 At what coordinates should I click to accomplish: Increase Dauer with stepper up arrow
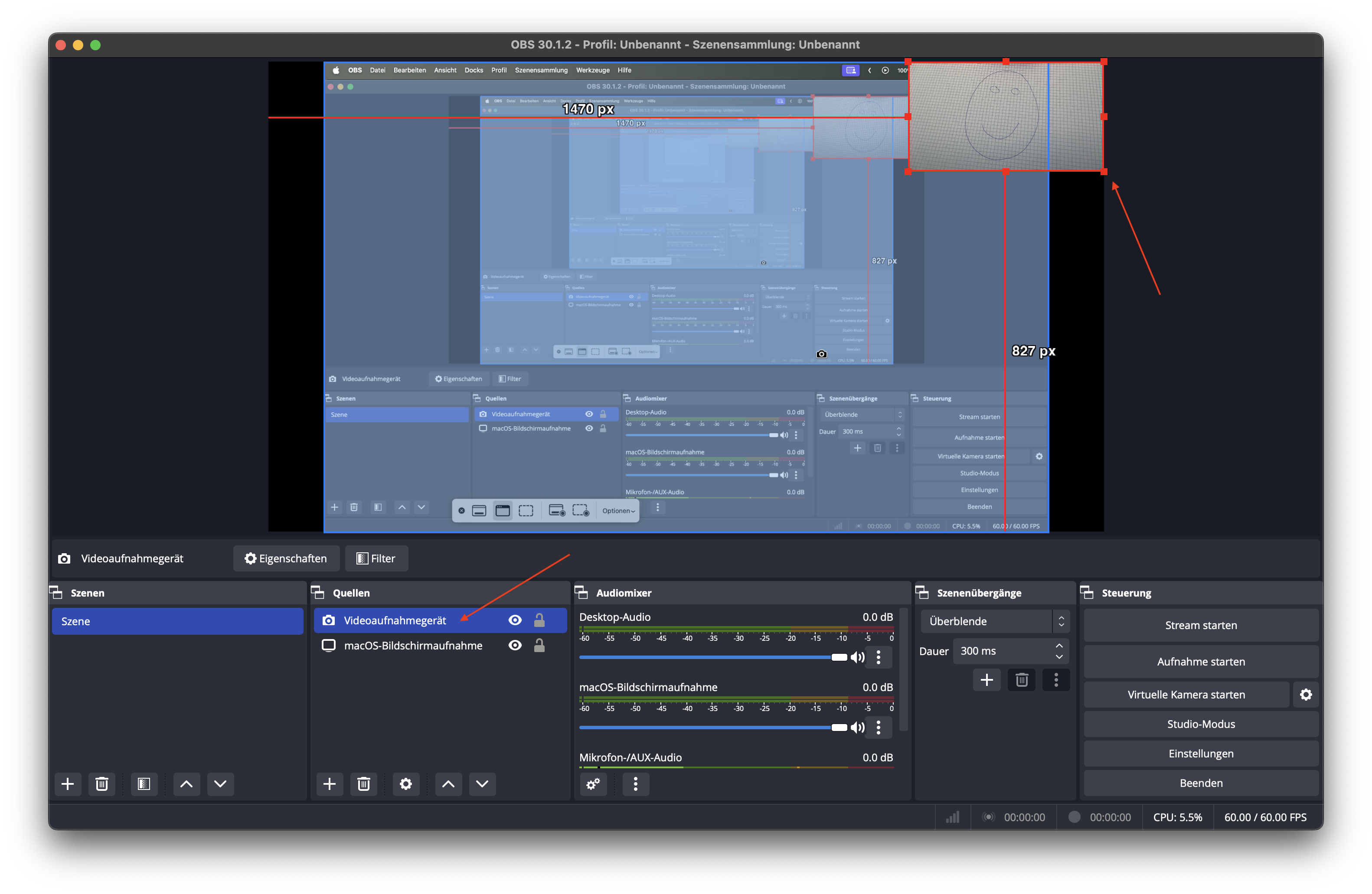coord(1059,646)
